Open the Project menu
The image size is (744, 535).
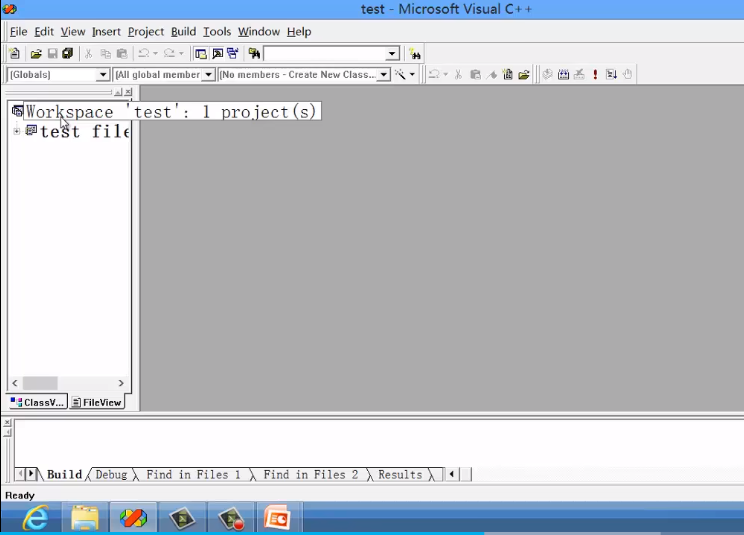point(146,32)
